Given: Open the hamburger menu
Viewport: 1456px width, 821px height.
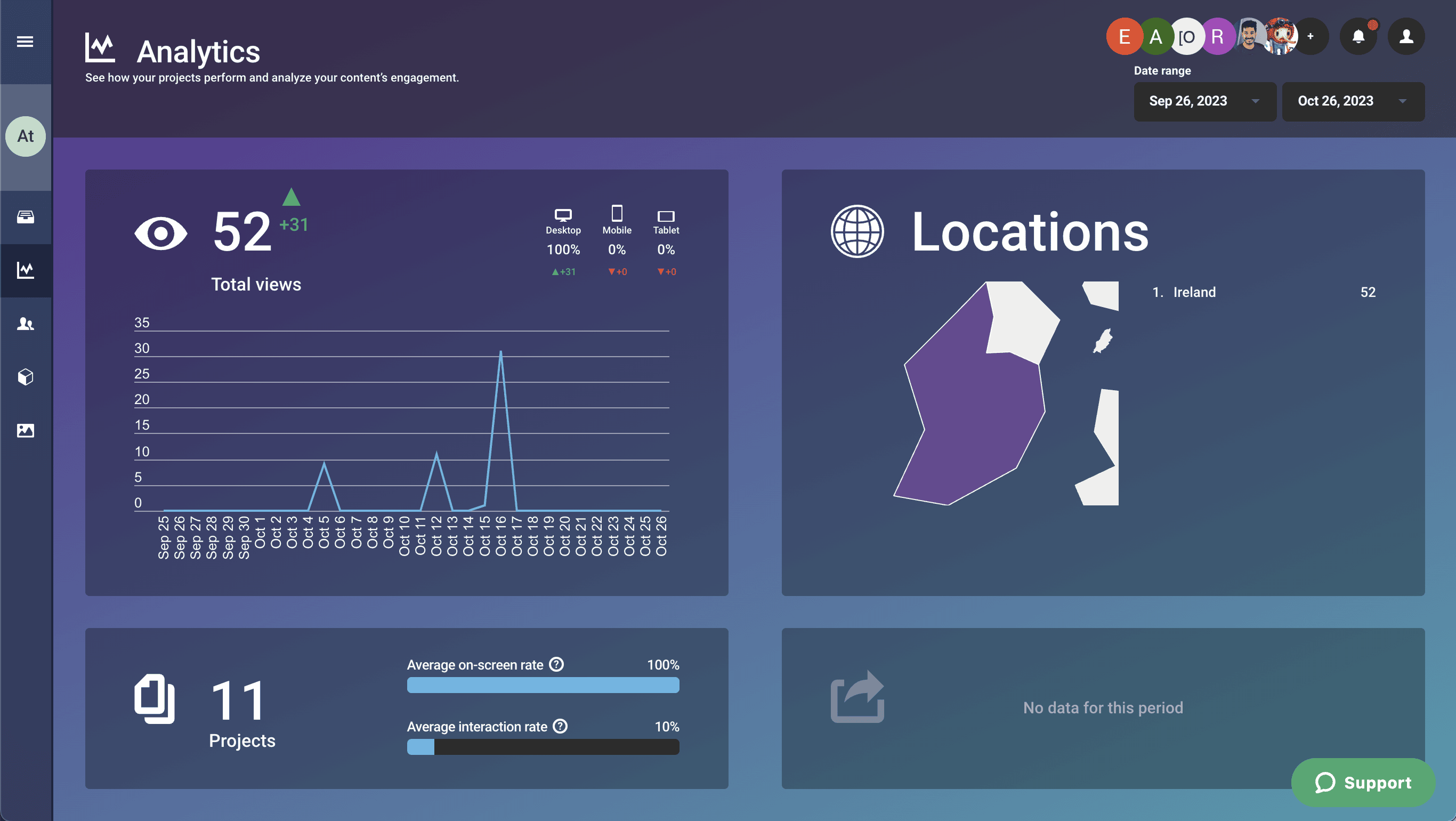Looking at the screenshot, I should pyautogui.click(x=25, y=41).
